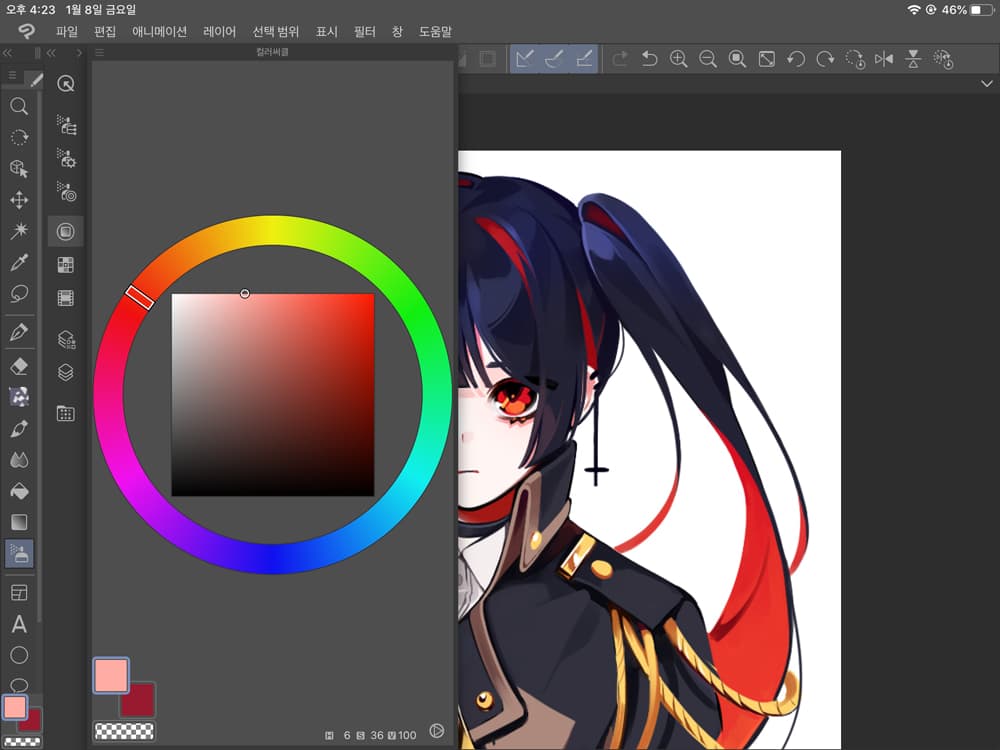Open the Layer palette stack icon
Image resolution: width=1000 pixels, height=750 pixels.
coord(66,372)
